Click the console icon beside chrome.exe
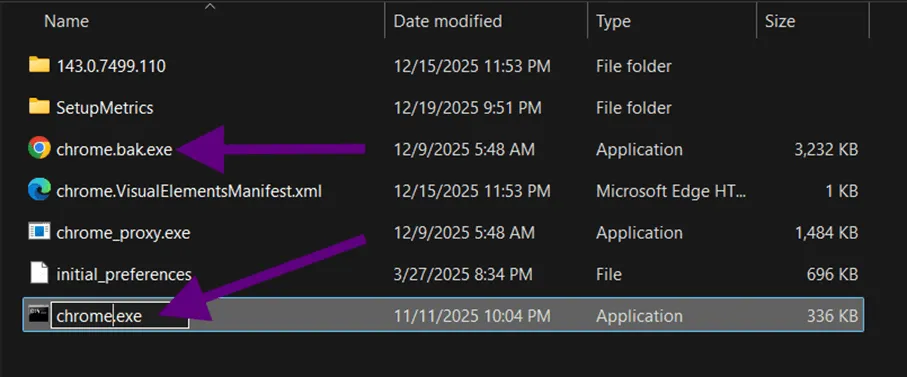 [38, 315]
